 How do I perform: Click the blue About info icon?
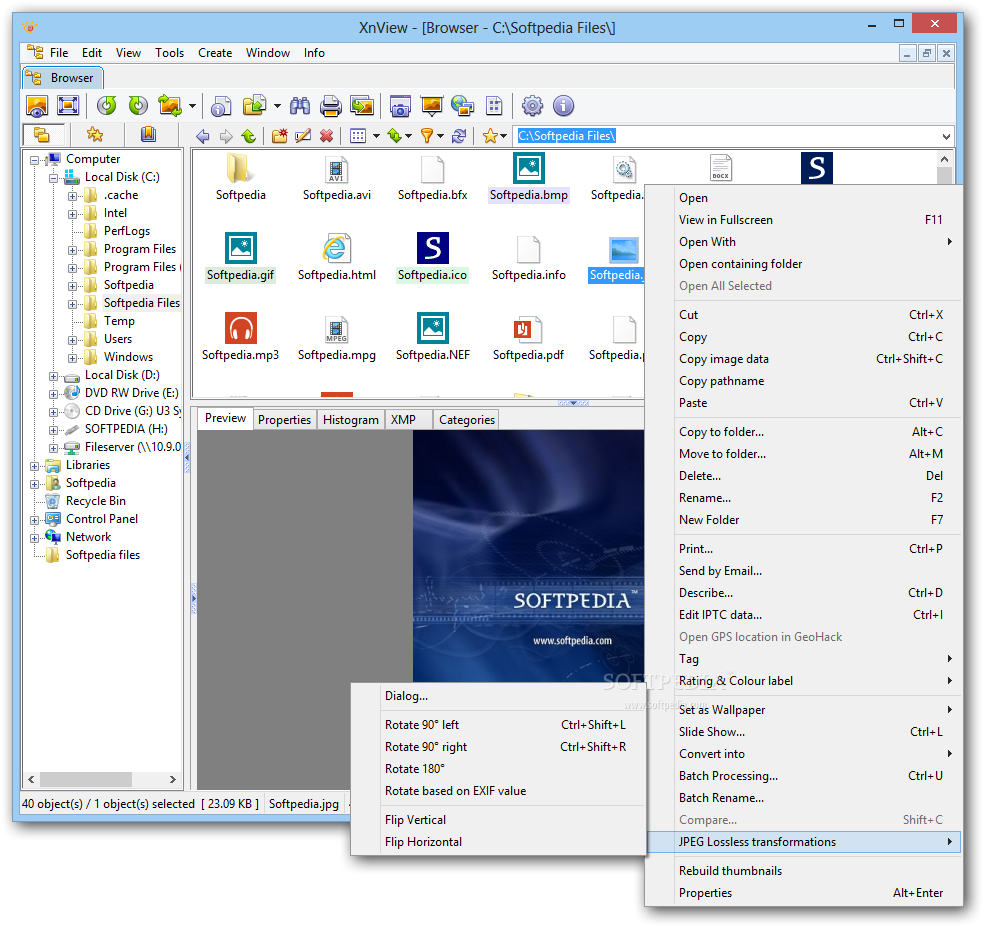pos(564,105)
